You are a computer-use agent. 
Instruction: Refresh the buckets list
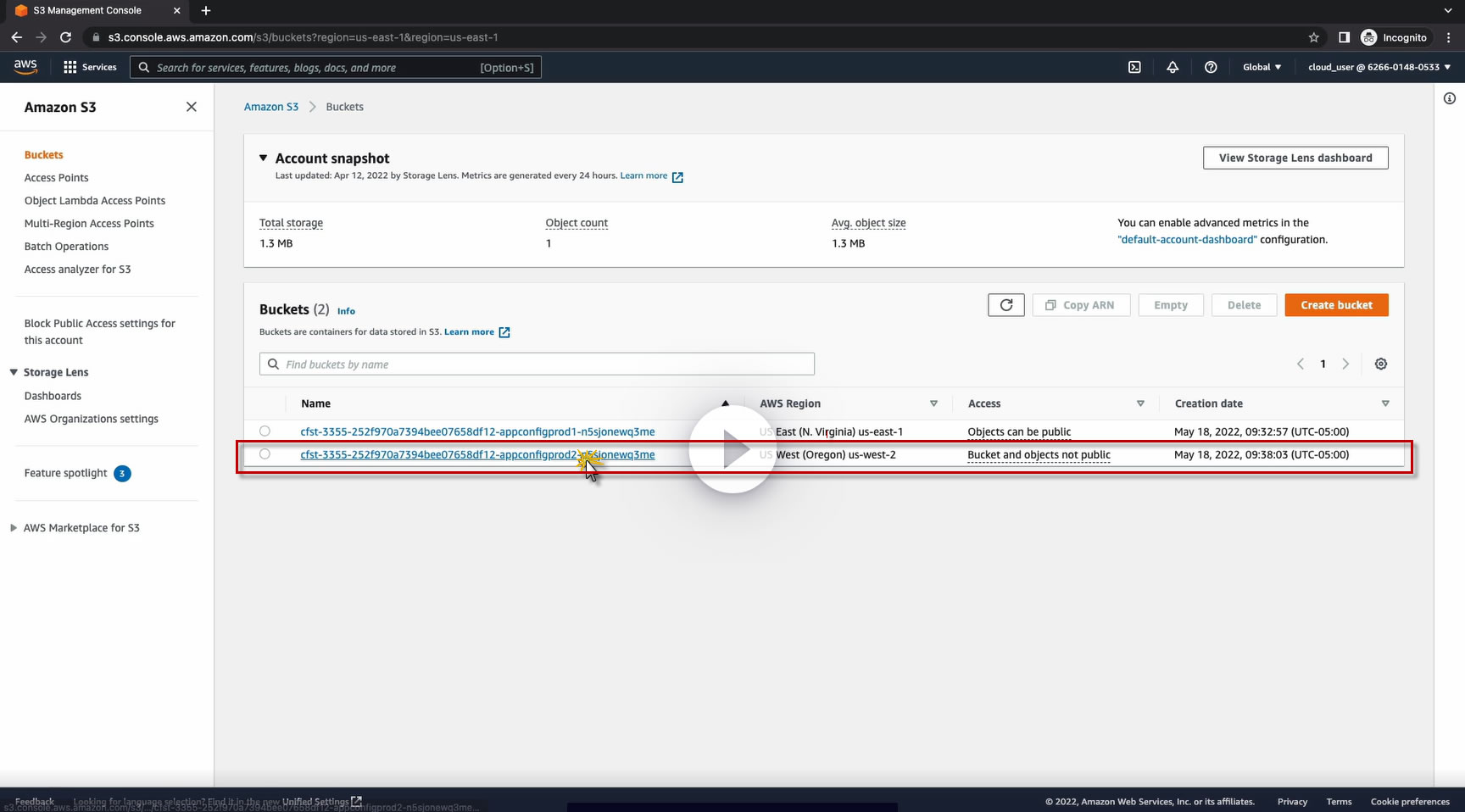(1006, 305)
